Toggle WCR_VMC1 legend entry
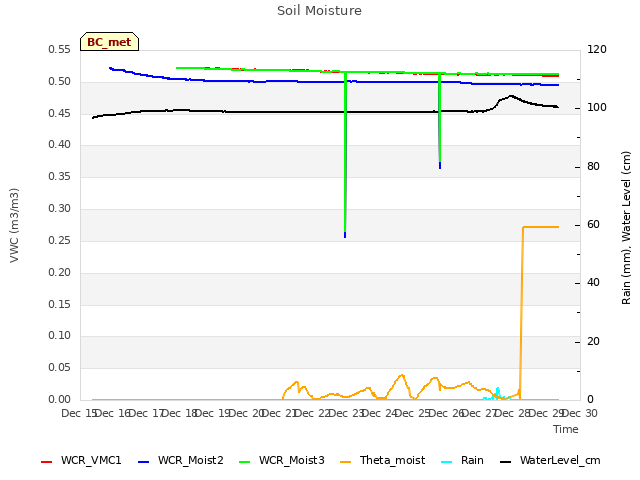 81,460
